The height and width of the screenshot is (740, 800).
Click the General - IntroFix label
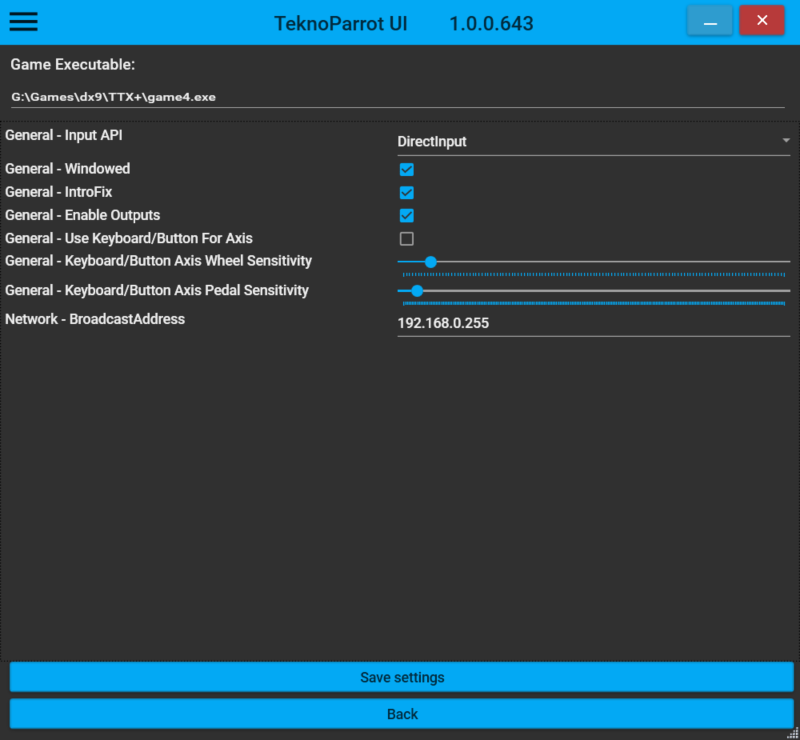pos(59,192)
